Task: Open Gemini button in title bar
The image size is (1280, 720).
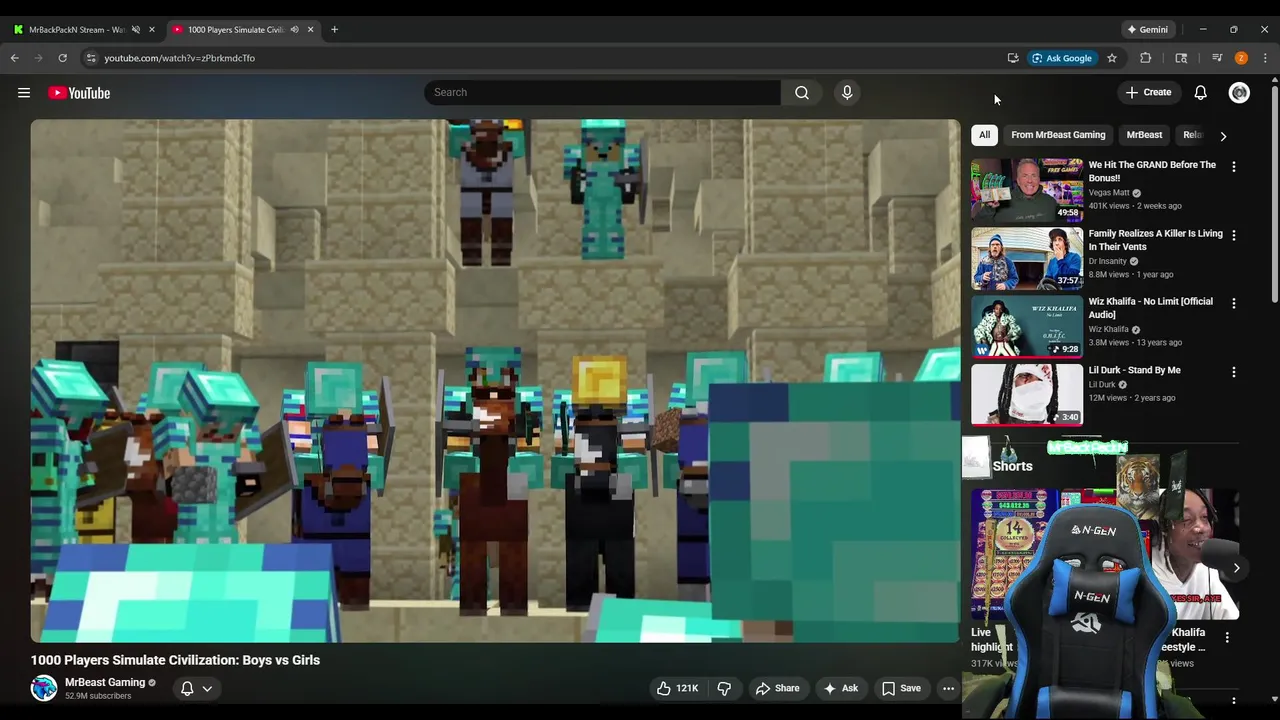Action: pos(1147,29)
